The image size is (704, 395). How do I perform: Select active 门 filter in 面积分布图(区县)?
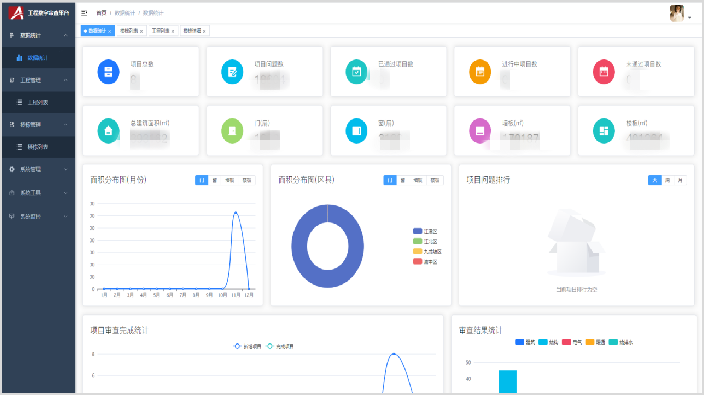[390, 180]
